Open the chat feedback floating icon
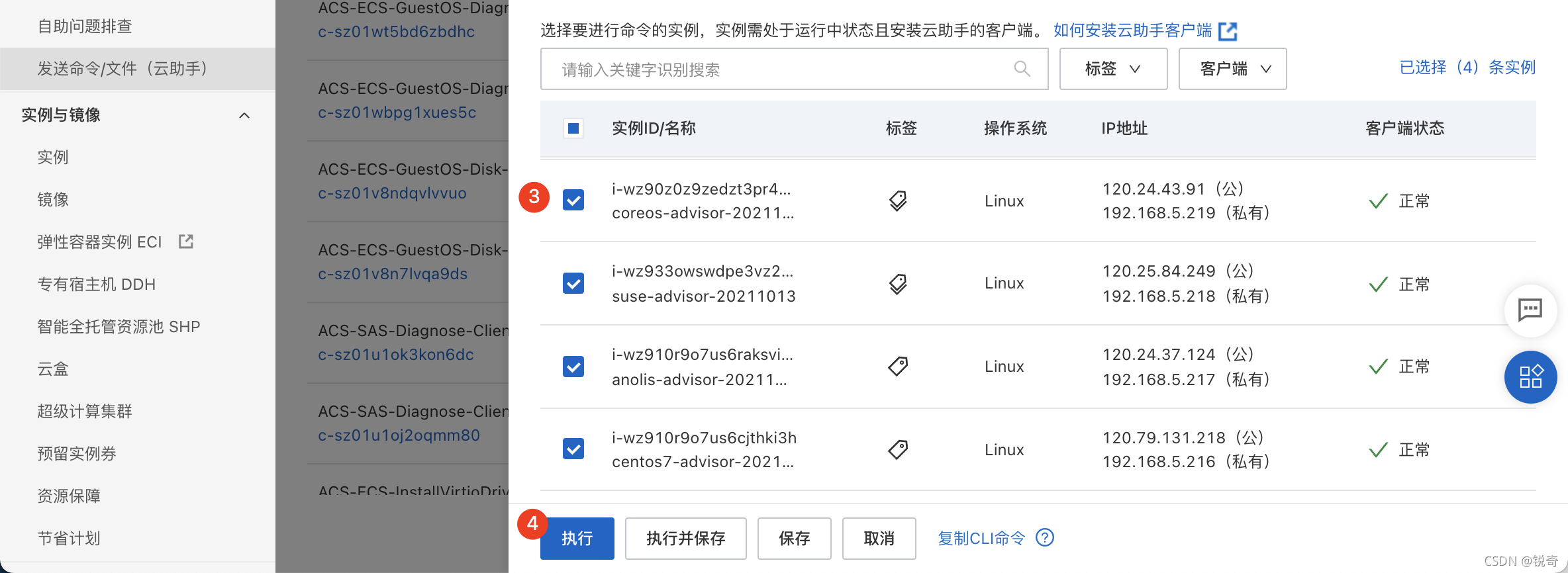The width and height of the screenshot is (1568, 573). coord(1530,310)
